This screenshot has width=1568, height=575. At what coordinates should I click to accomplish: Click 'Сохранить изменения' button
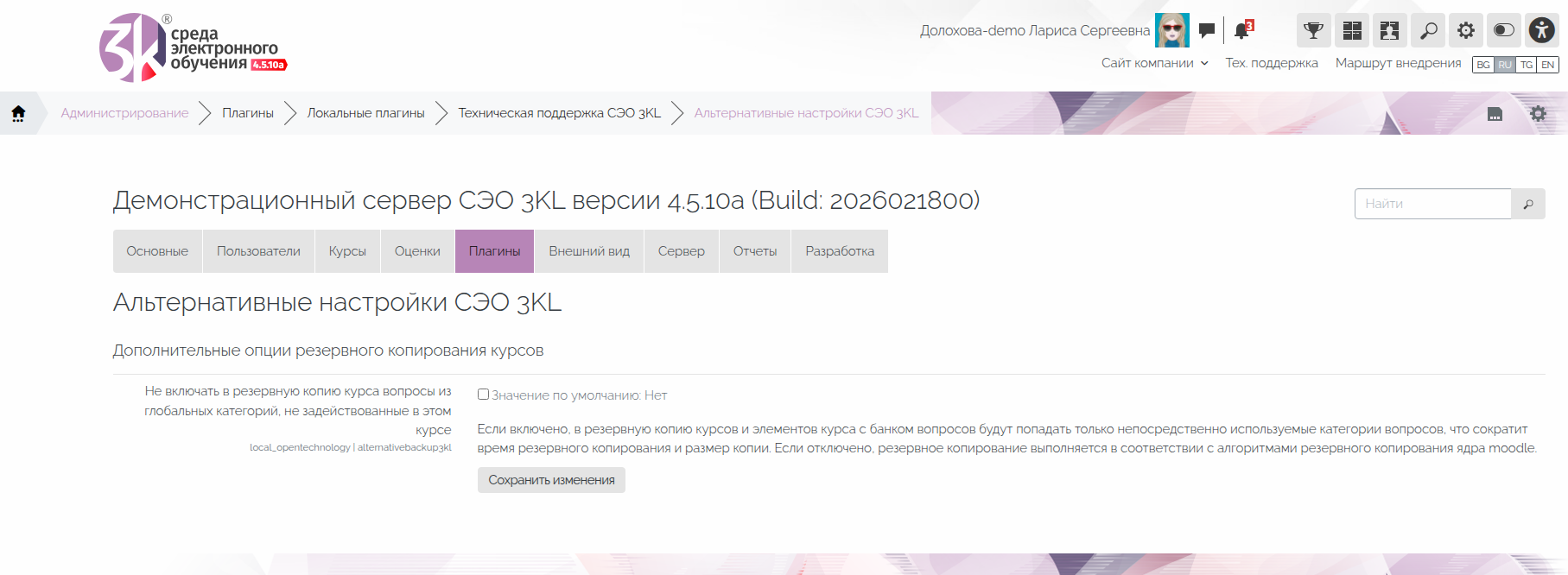551,480
